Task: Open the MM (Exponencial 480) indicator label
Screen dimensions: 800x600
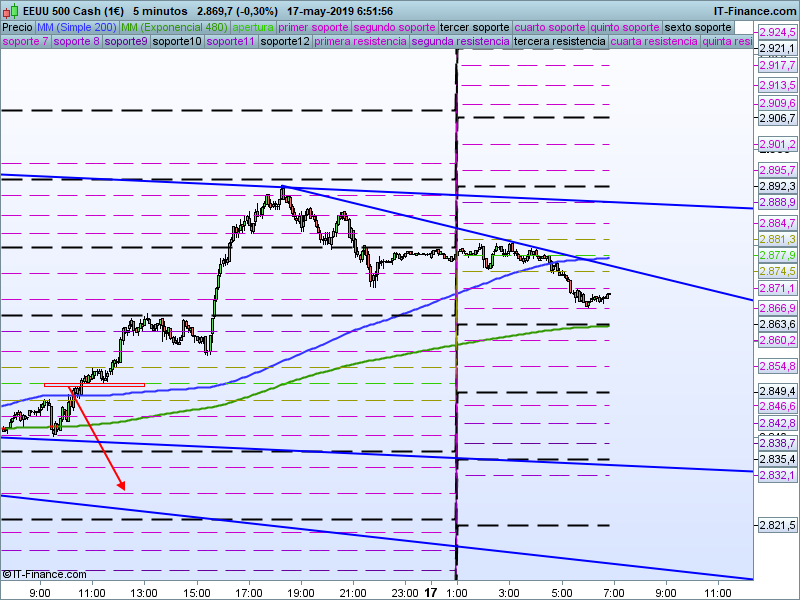Action: [x=174, y=28]
